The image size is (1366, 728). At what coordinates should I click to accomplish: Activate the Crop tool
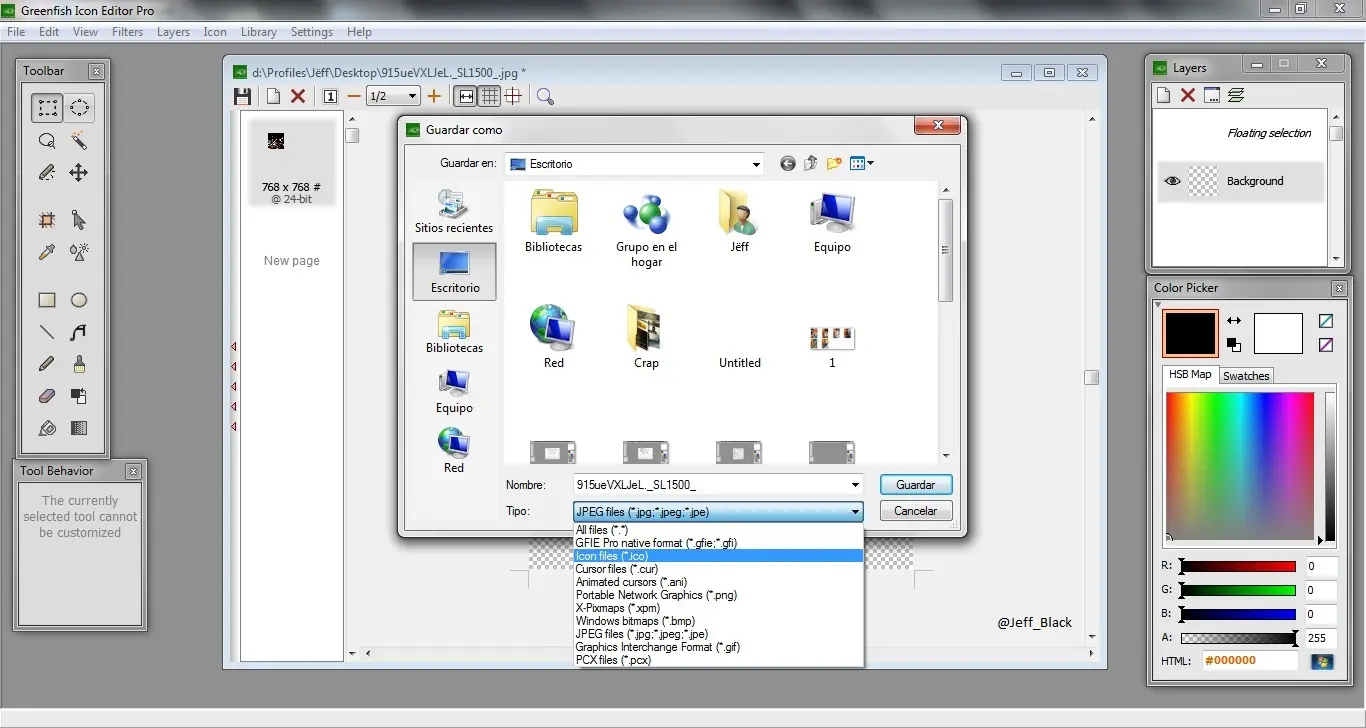point(47,220)
